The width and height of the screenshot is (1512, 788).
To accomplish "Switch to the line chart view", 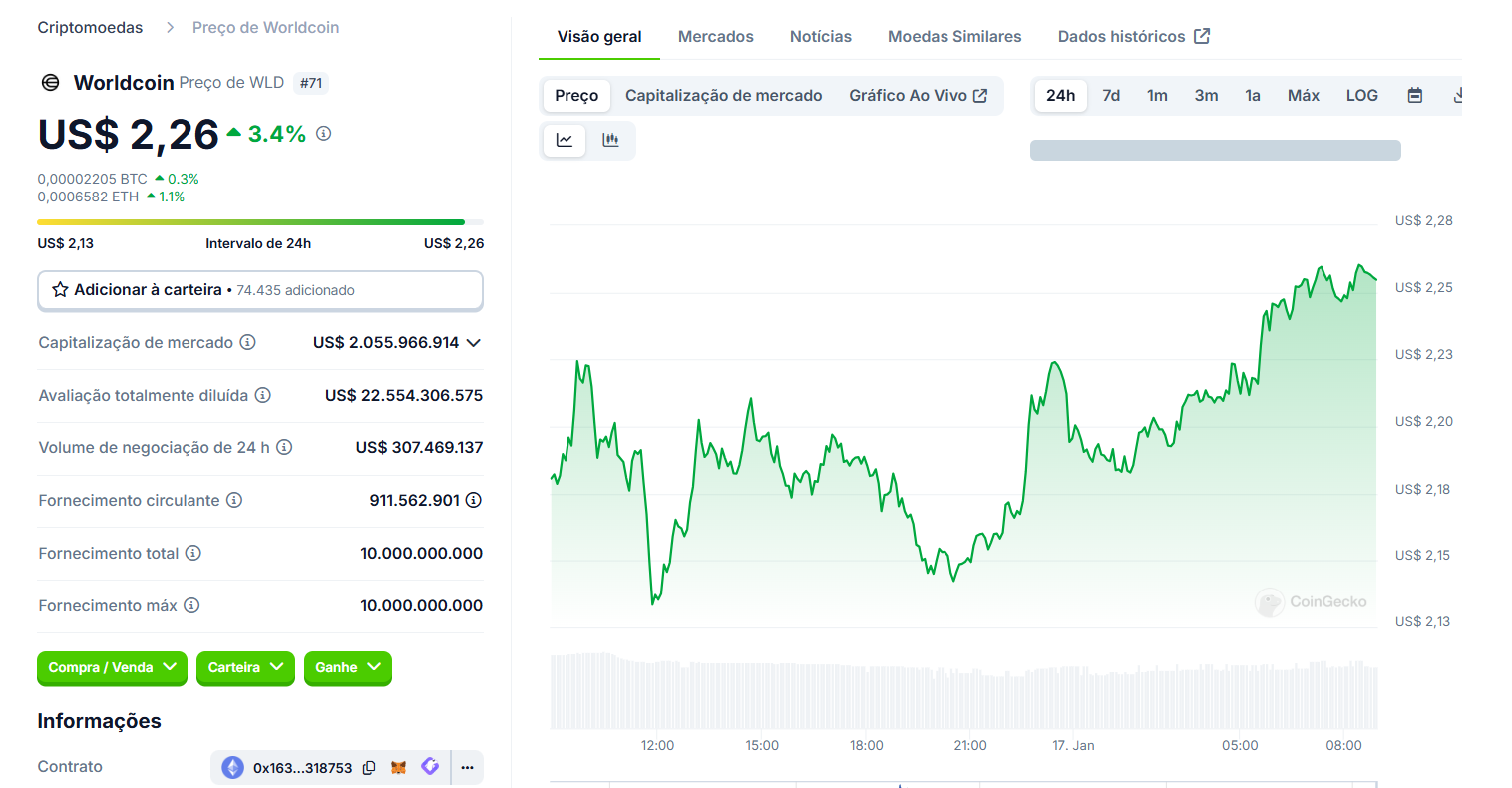I will click(565, 140).
